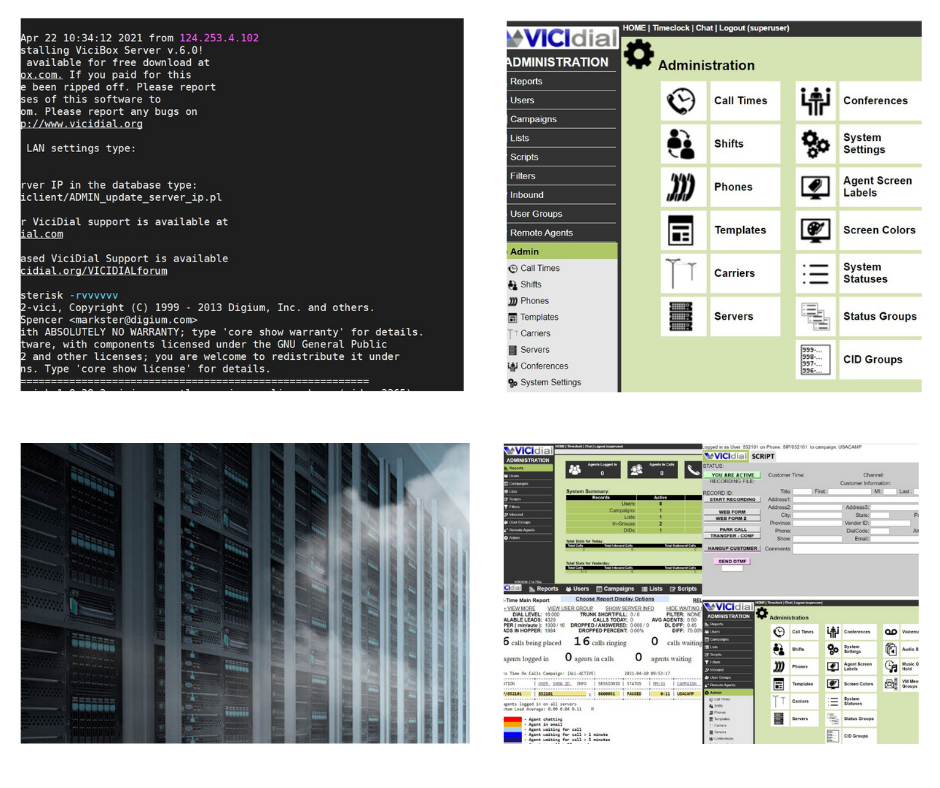Click the large Status Groups documents icon
The image size is (940, 788).
(817, 317)
